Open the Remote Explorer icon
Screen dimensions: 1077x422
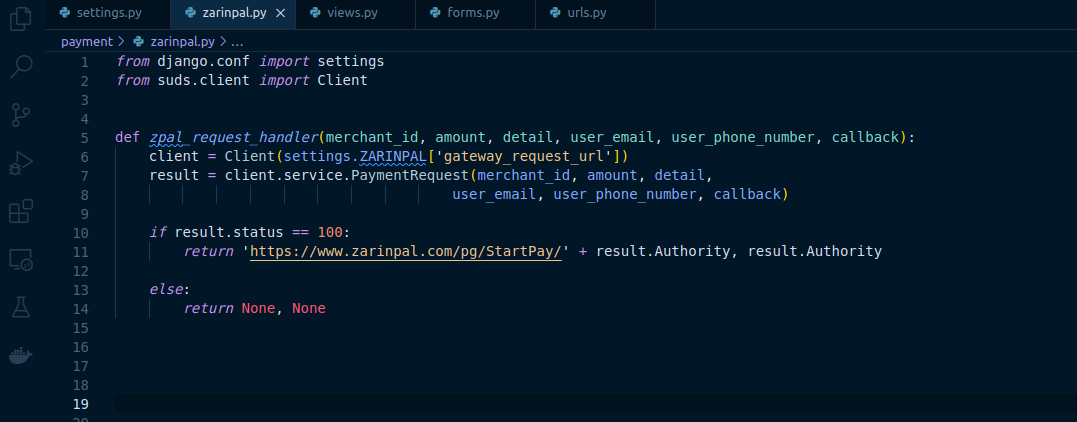[x=21, y=260]
